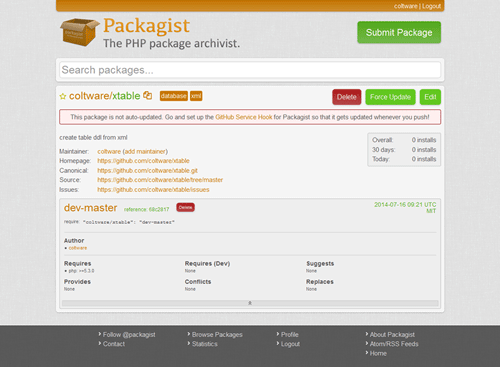The width and height of the screenshot is (500, 367).
Task: Delete the dev-master version
Action: click(x=185, y=207)
